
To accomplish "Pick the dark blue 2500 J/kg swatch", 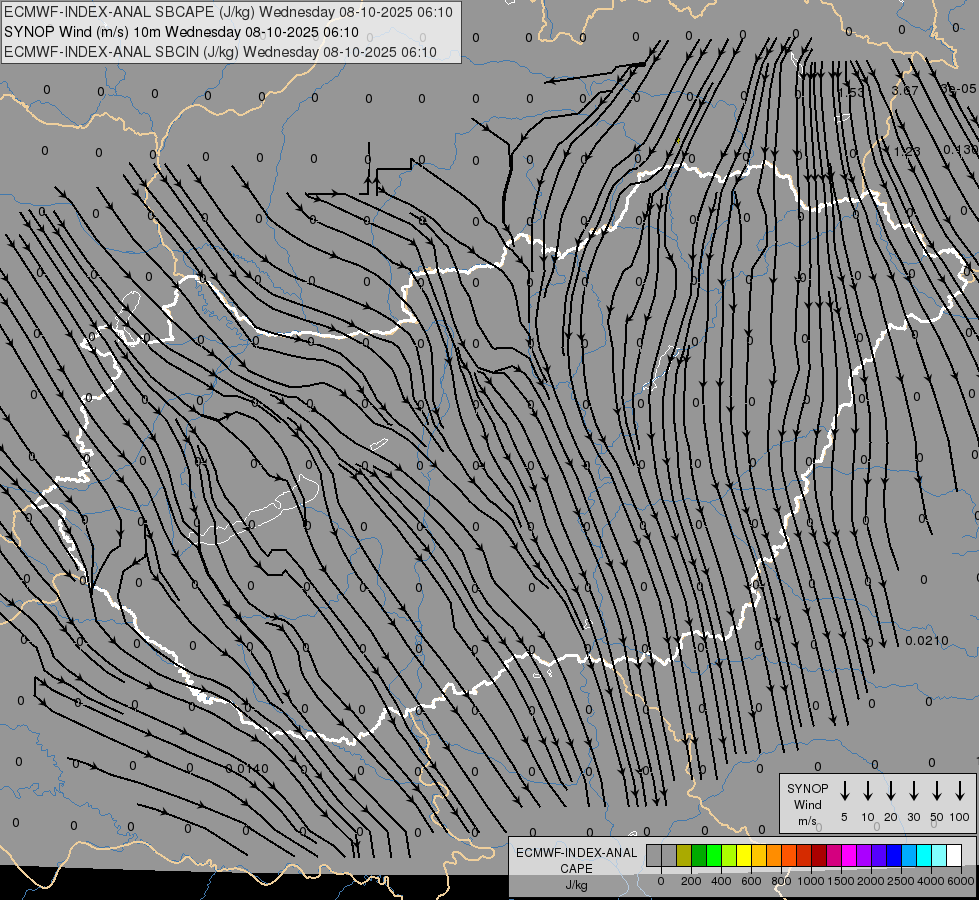I will (x=894, y=855).
